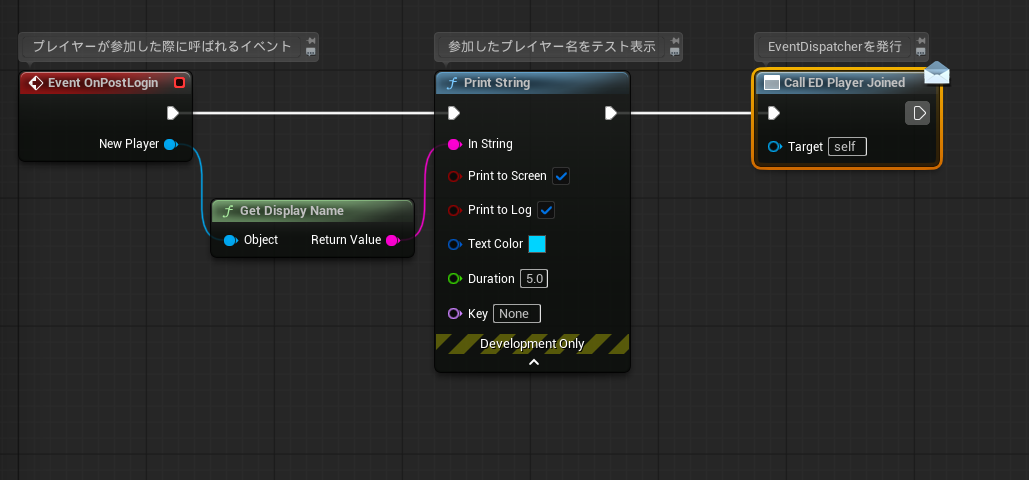
Task: Select the Print String node title
Action: pyautogui.click(x=497, y=83)
